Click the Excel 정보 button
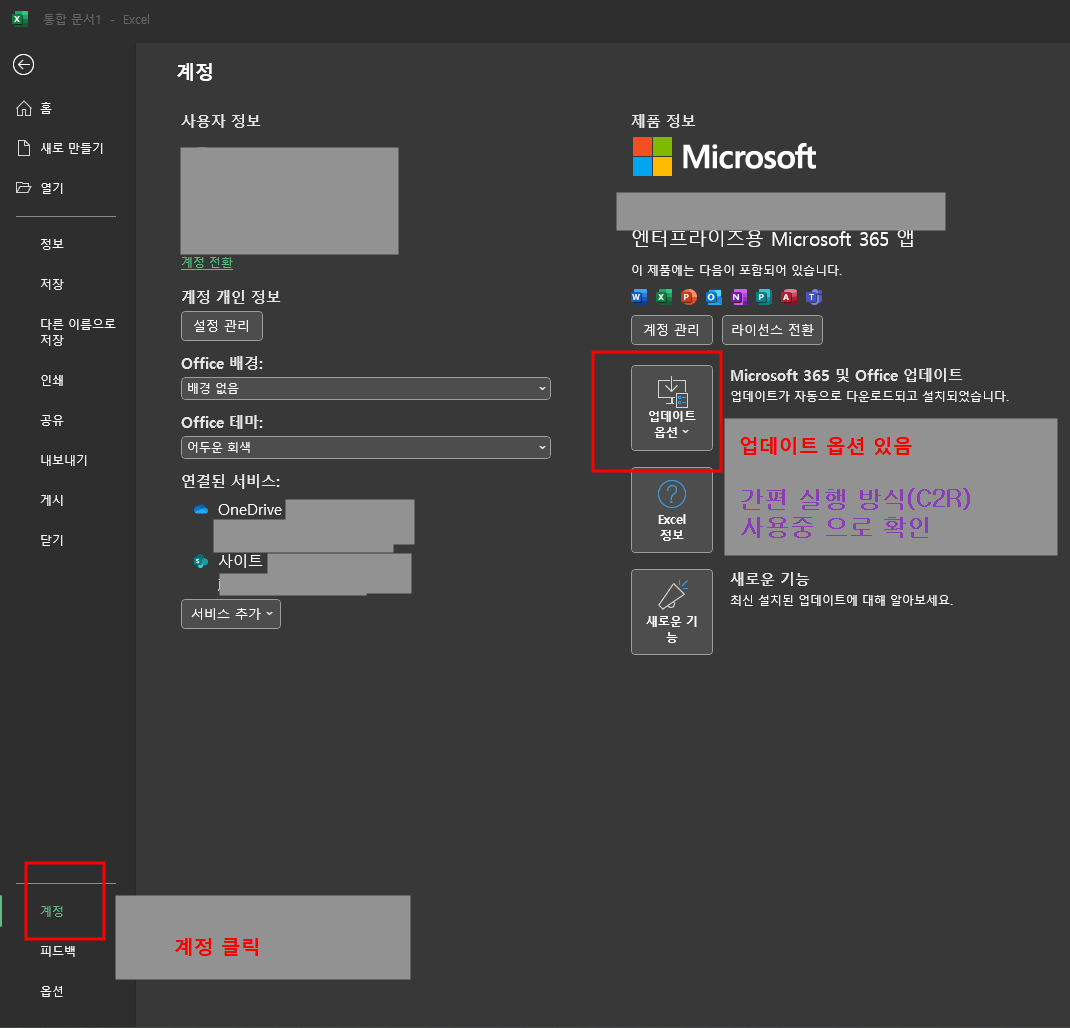 (x=672, y=510)
